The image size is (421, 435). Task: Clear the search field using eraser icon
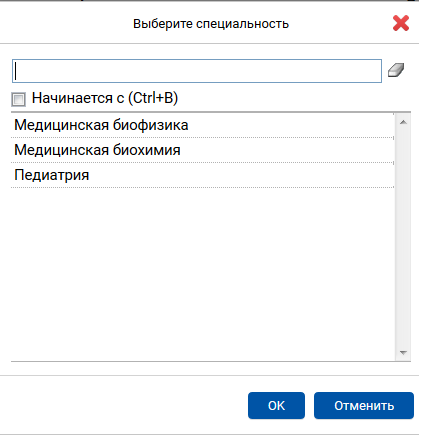(x=396, y=70)
